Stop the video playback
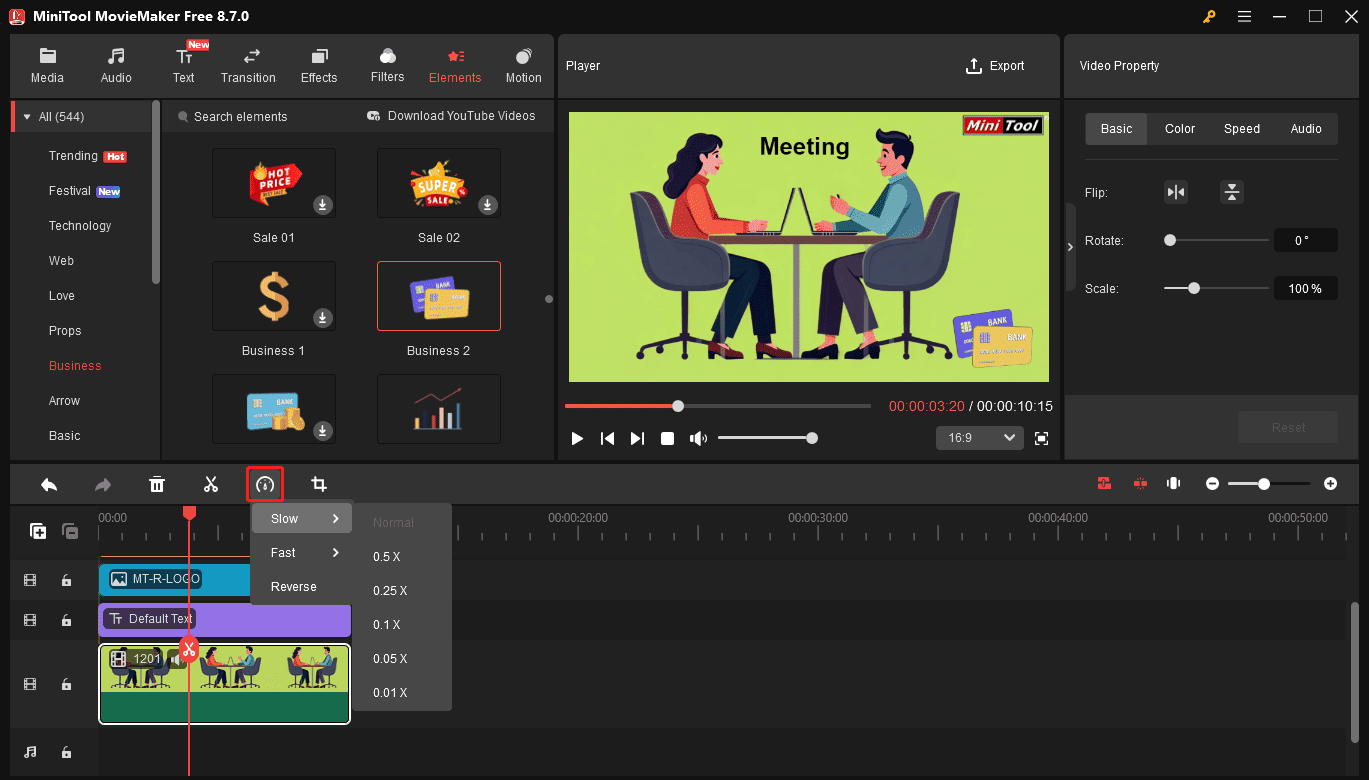Image resolution: width=1369 pixels, height=780 pixels. 667,438
